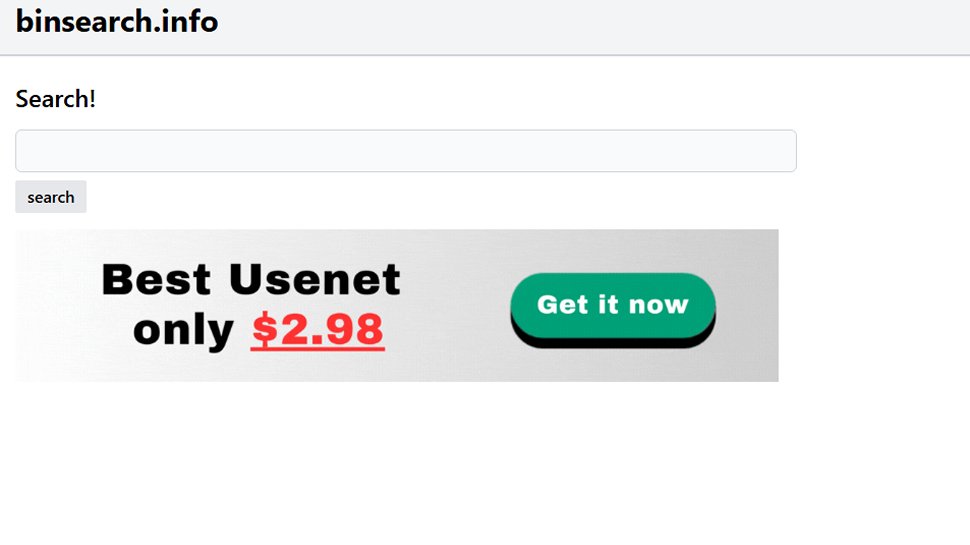The image size is (970, 545).
Task: Focus the search text input field
Action: [405, 151]
